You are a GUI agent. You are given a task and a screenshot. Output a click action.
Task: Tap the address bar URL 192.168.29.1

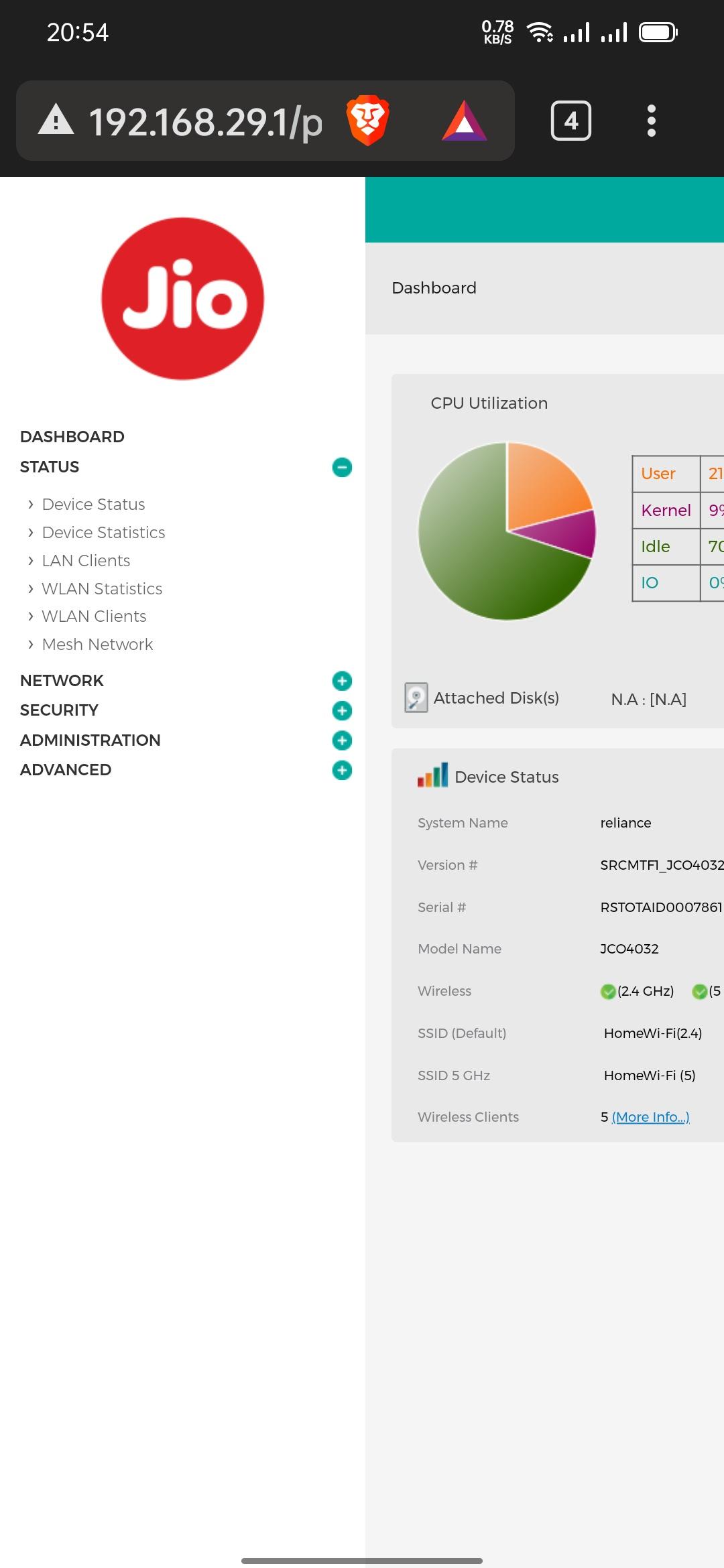click(205, 122)
